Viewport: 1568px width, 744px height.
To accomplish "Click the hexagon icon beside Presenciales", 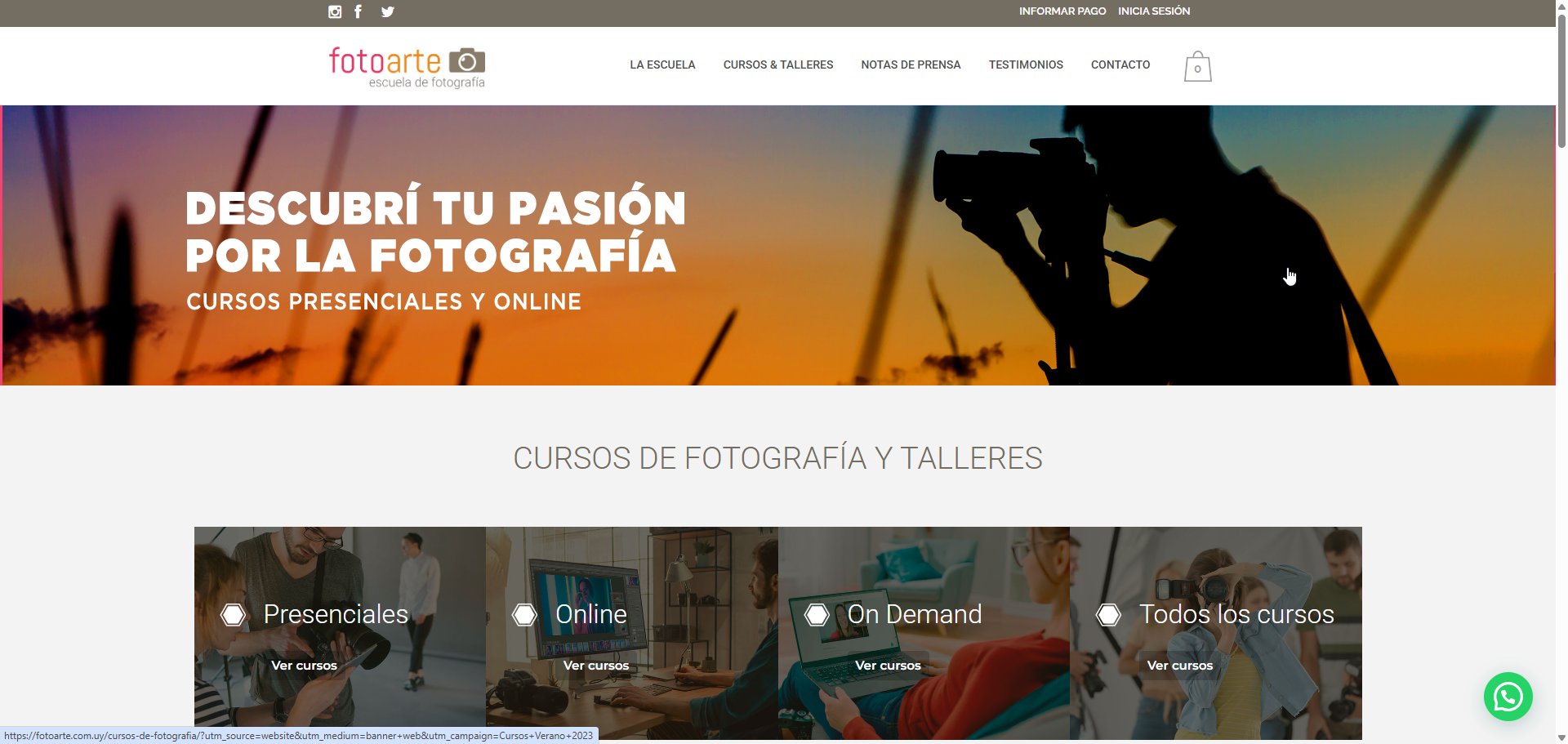I will point(233,615).
